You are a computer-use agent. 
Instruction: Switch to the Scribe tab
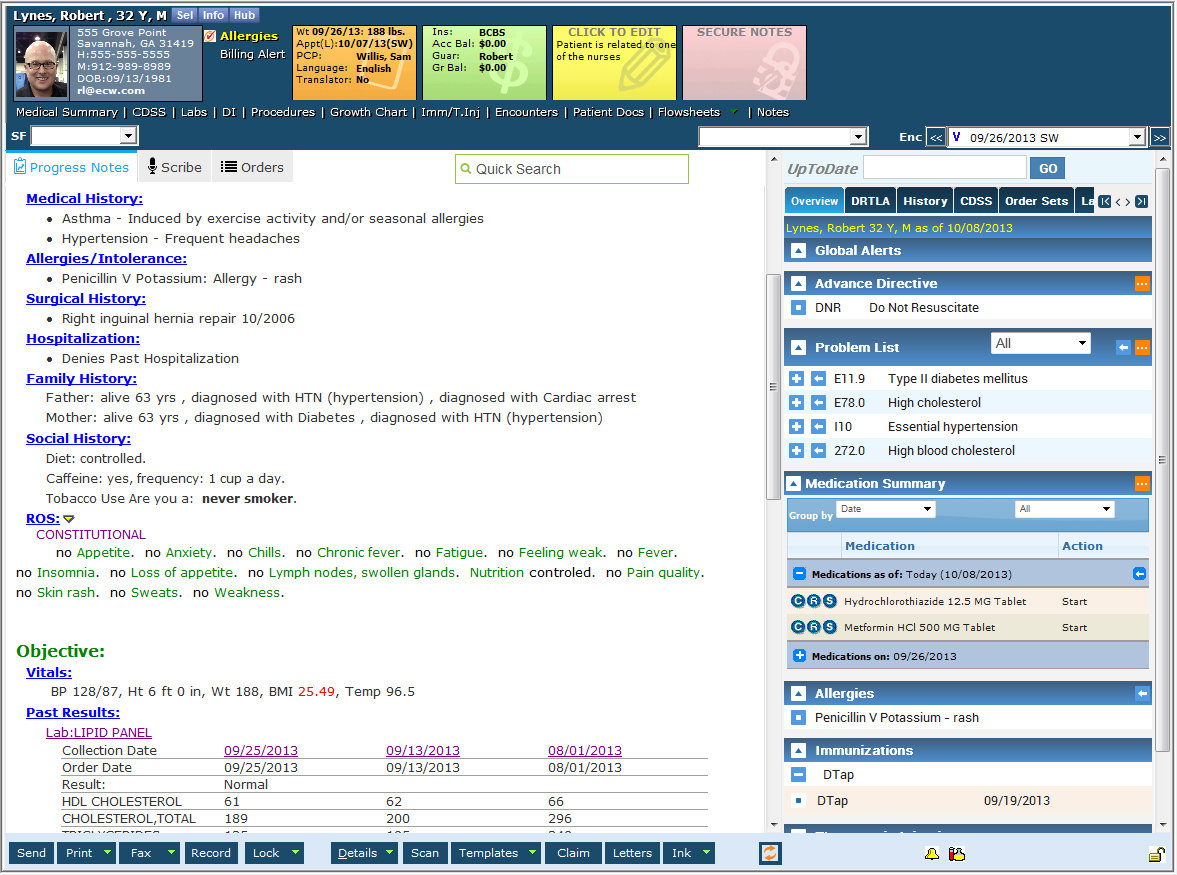[174, 167]
